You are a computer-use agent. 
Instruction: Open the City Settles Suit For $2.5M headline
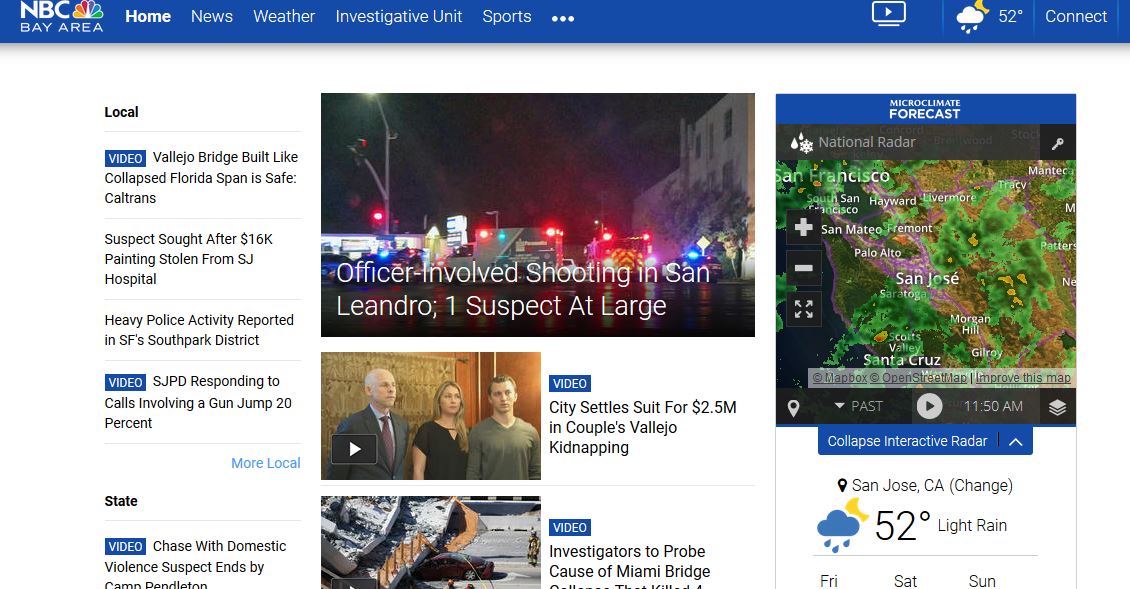coord(643,428)
